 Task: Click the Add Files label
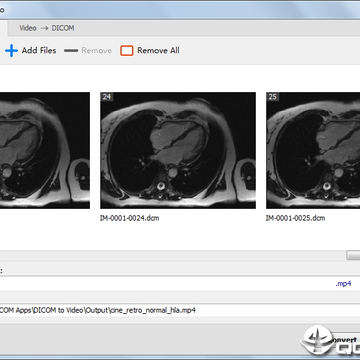(39, 51)
